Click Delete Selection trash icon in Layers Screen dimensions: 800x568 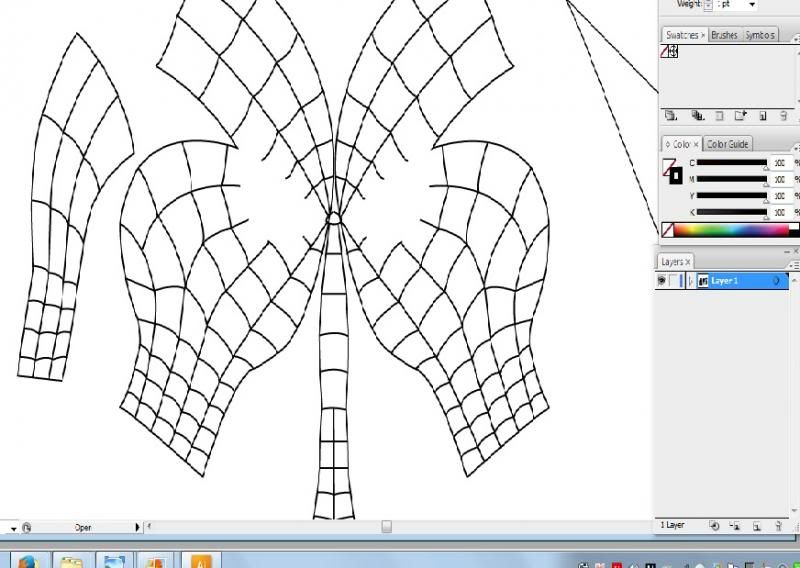[x=778, y=526]
